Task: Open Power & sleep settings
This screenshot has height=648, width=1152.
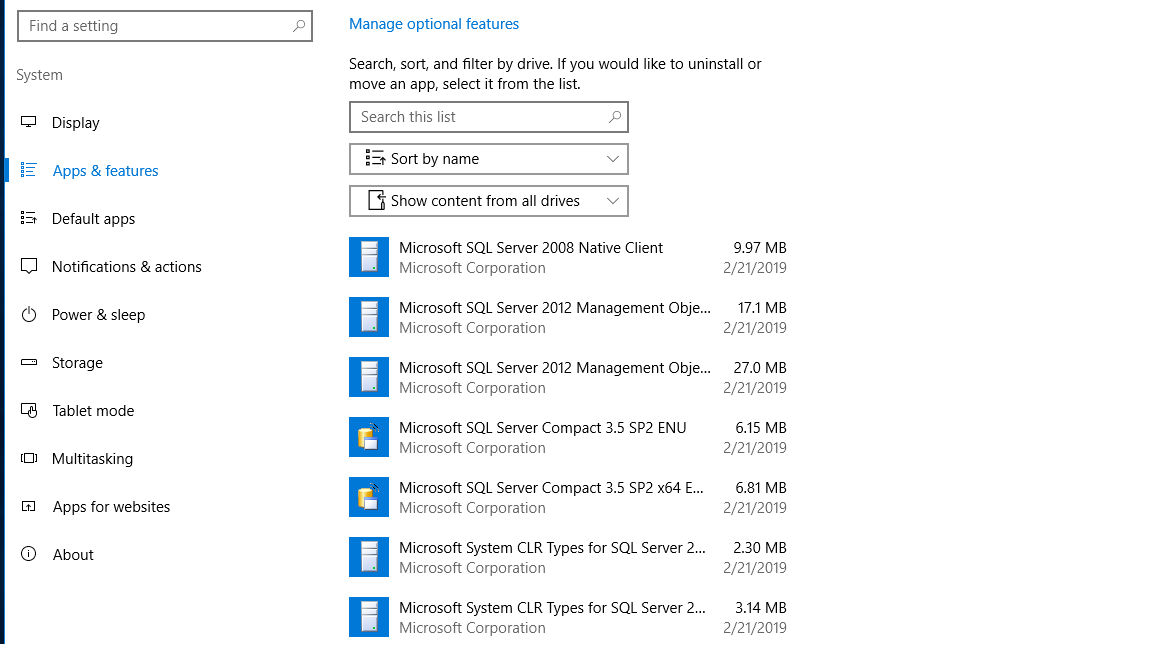Action: (x=98, y=314)
